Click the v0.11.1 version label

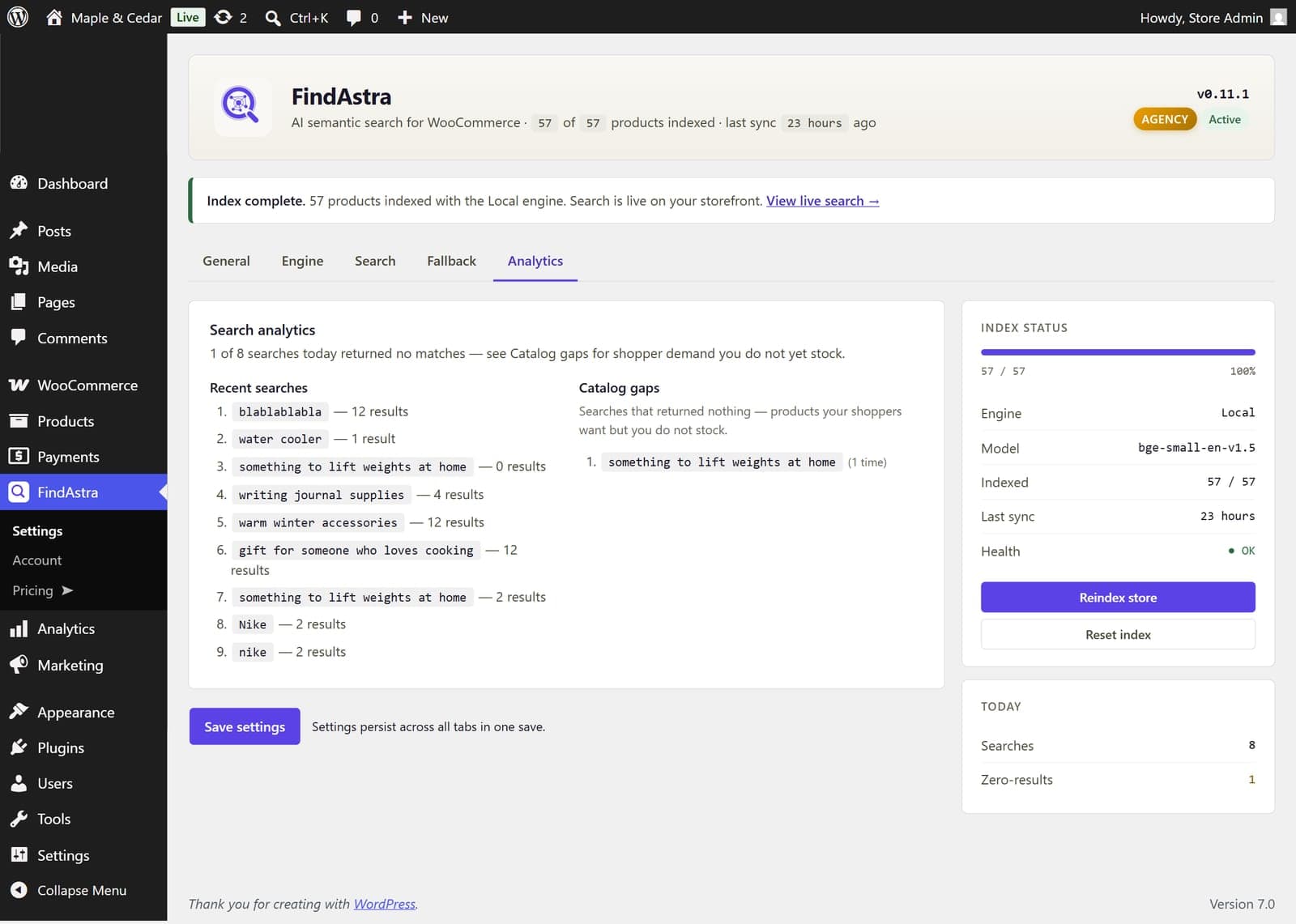[1222, 94]
